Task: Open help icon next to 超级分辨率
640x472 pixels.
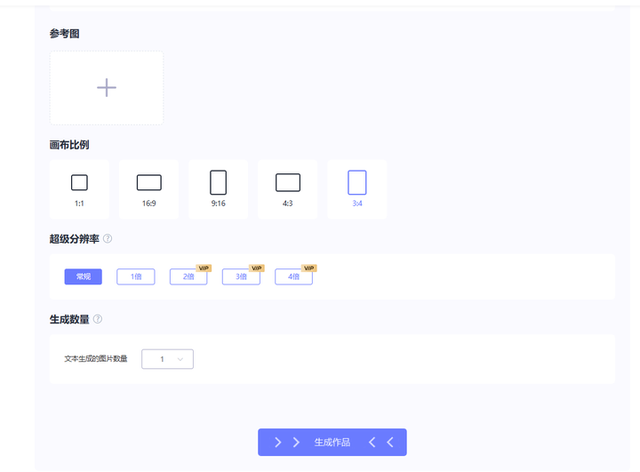Action: 107,238
